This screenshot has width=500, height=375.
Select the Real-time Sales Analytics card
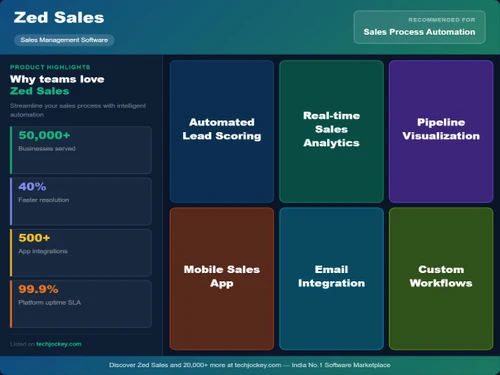(331, 131)
